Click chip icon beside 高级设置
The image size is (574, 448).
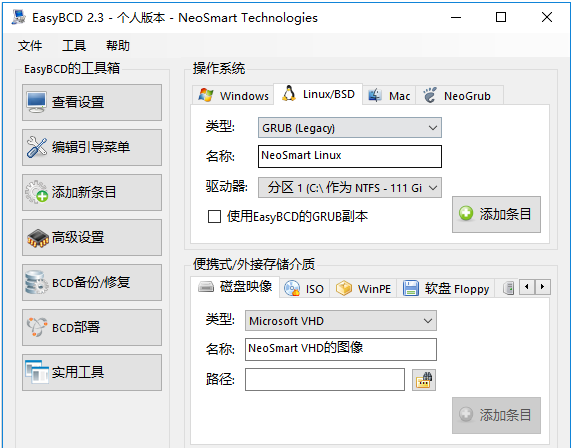38,238
